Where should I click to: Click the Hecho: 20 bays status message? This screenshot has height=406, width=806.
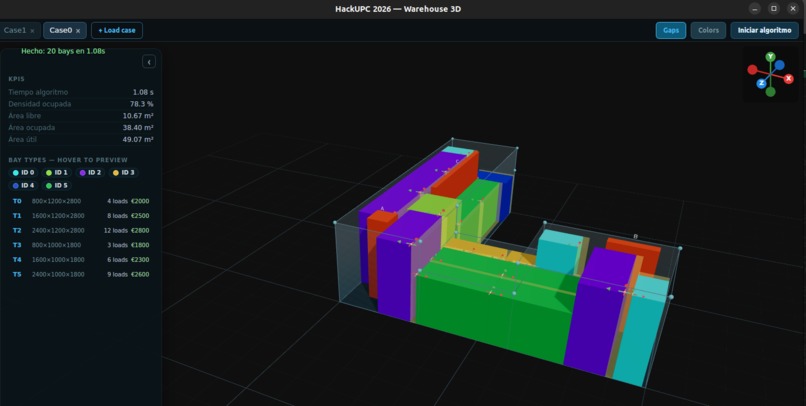[x=63, y=51]
